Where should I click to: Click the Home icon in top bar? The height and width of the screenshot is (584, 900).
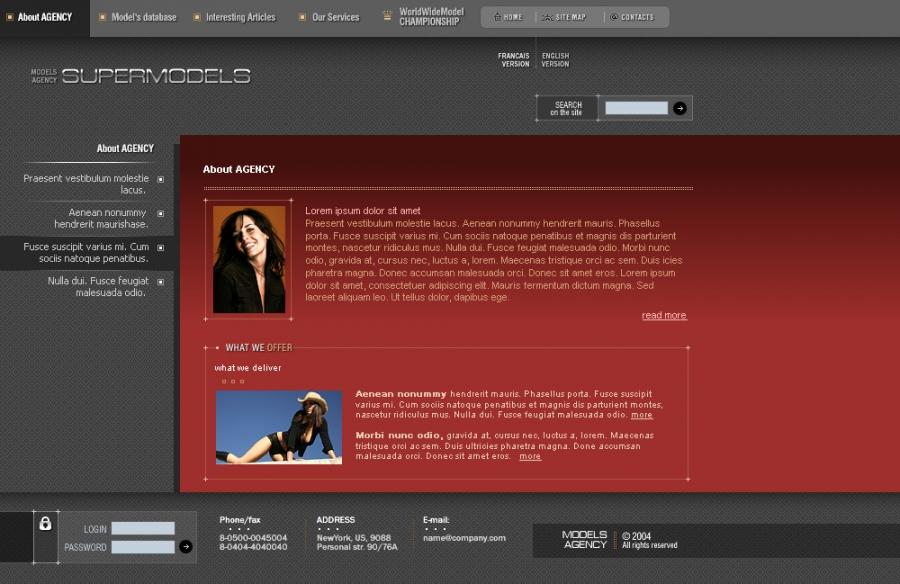497,17
